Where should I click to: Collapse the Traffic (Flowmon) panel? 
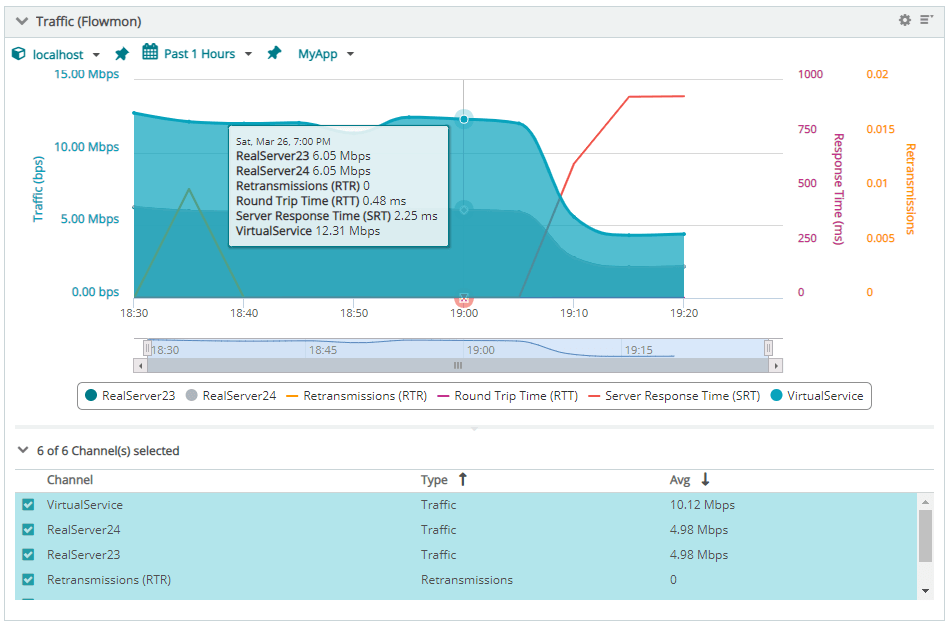coord(21,21)
